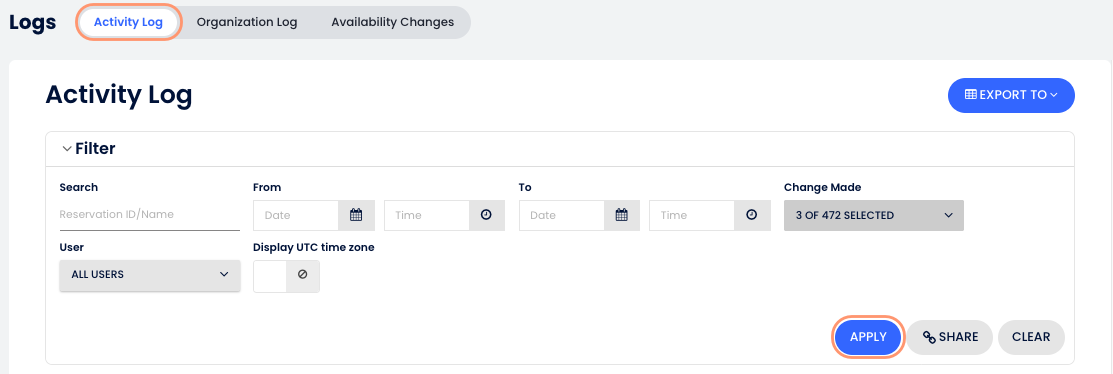Open the To date calendar icon

pyautogui.click(x=622, y=215)
